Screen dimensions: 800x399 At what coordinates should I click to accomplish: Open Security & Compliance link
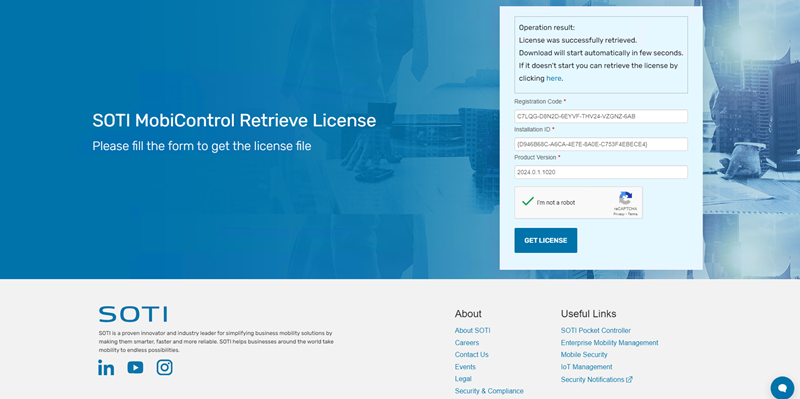[x=489, y=391]
